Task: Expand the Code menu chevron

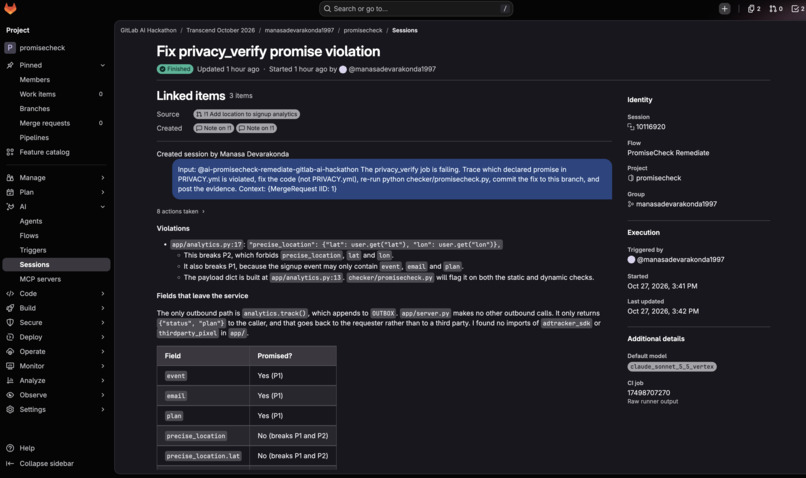Action: pyautogui.click(x=102, y=293)
